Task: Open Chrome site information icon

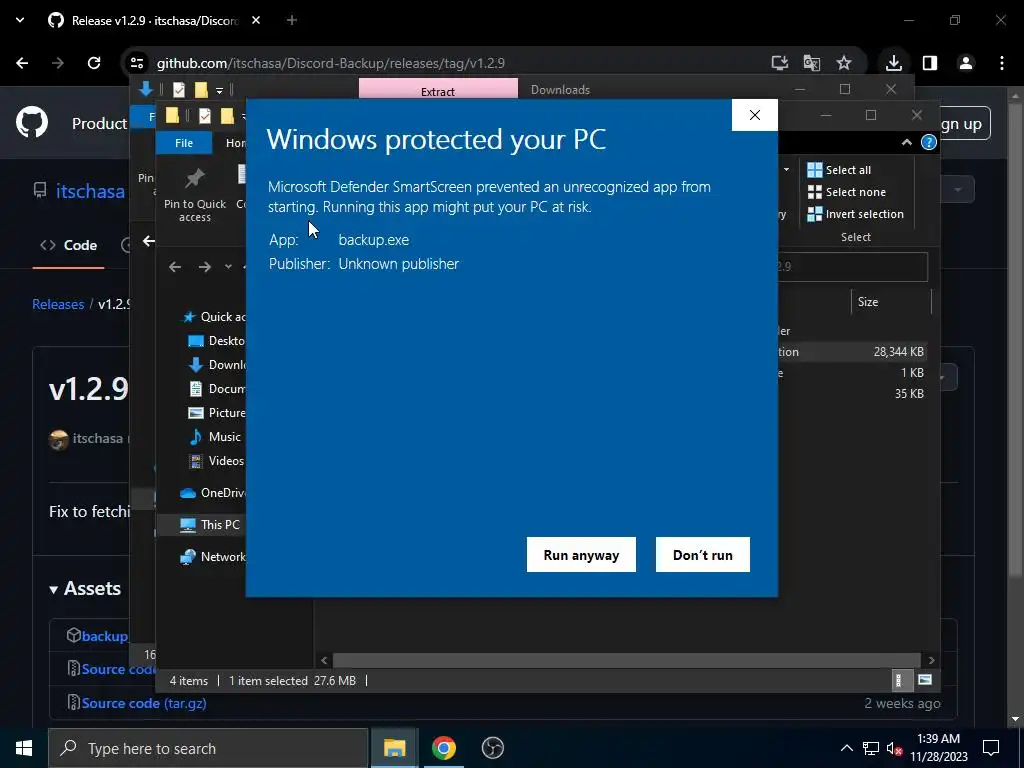Action: (x=136, y=63)
